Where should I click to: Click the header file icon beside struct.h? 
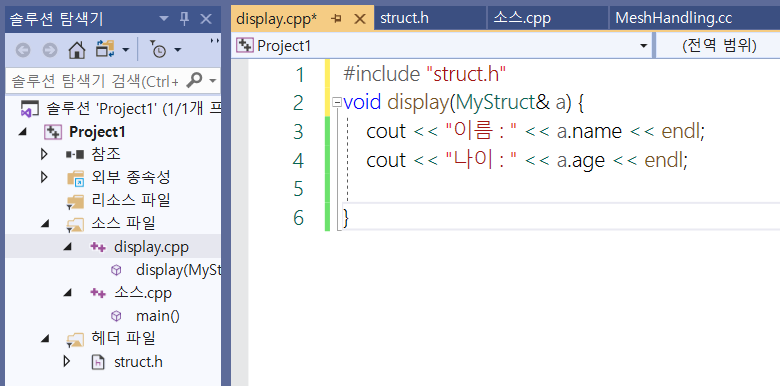[98, 362]
